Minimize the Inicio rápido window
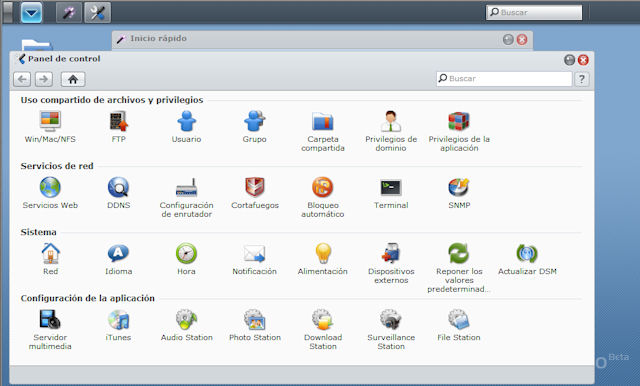 pos(508,40)
